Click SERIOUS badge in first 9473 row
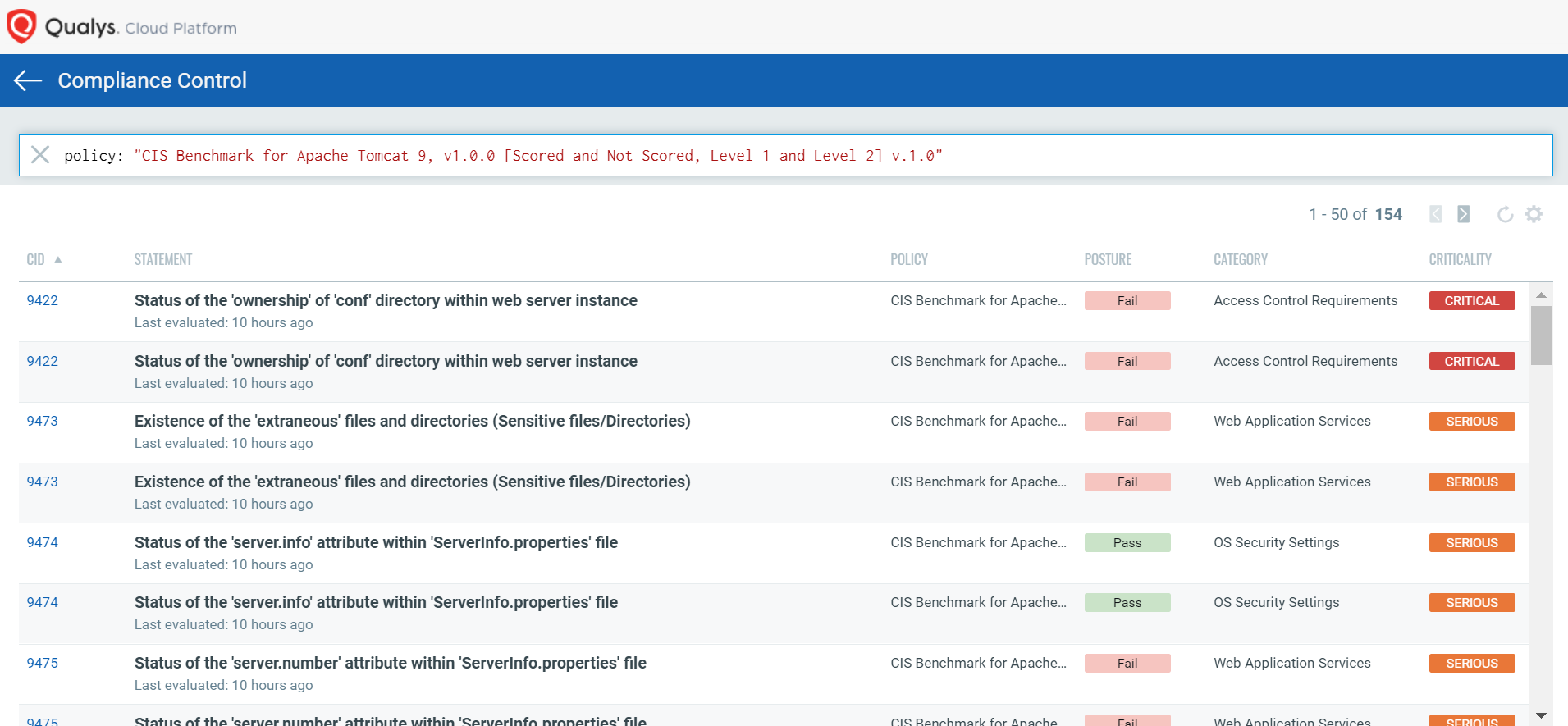The width and height of the screenshot is (1568, 726). point(1471,421)
